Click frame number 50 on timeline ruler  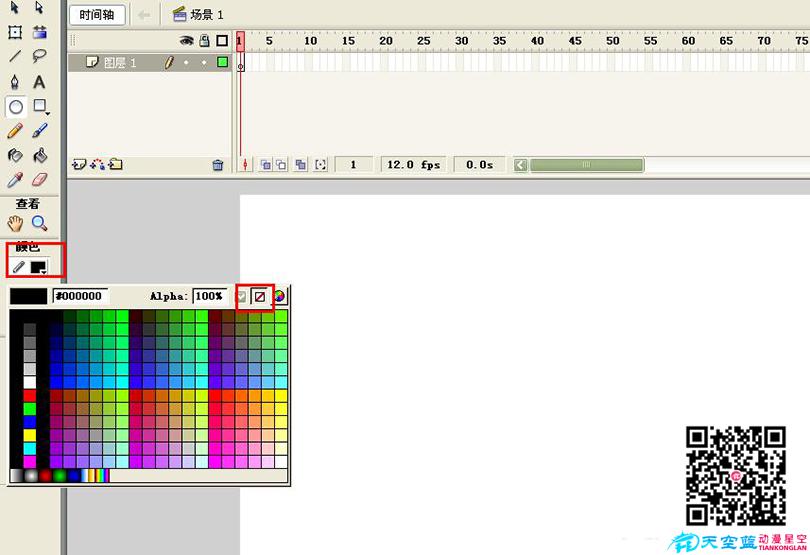coord(613,41)
